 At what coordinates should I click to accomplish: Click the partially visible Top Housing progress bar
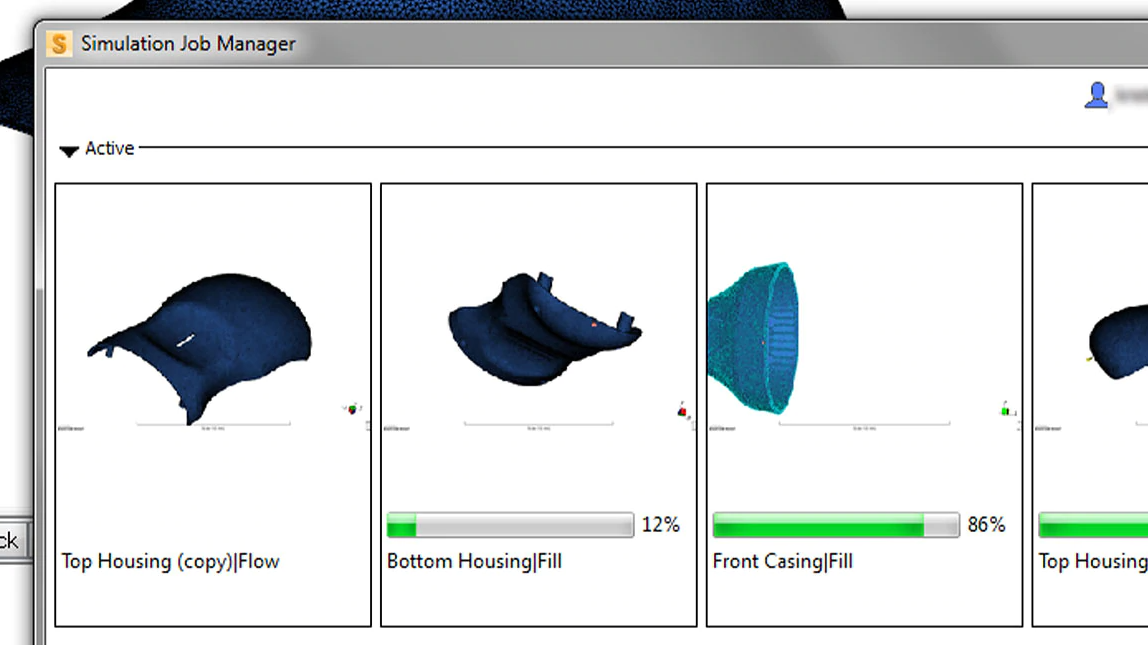point(1093,525)
